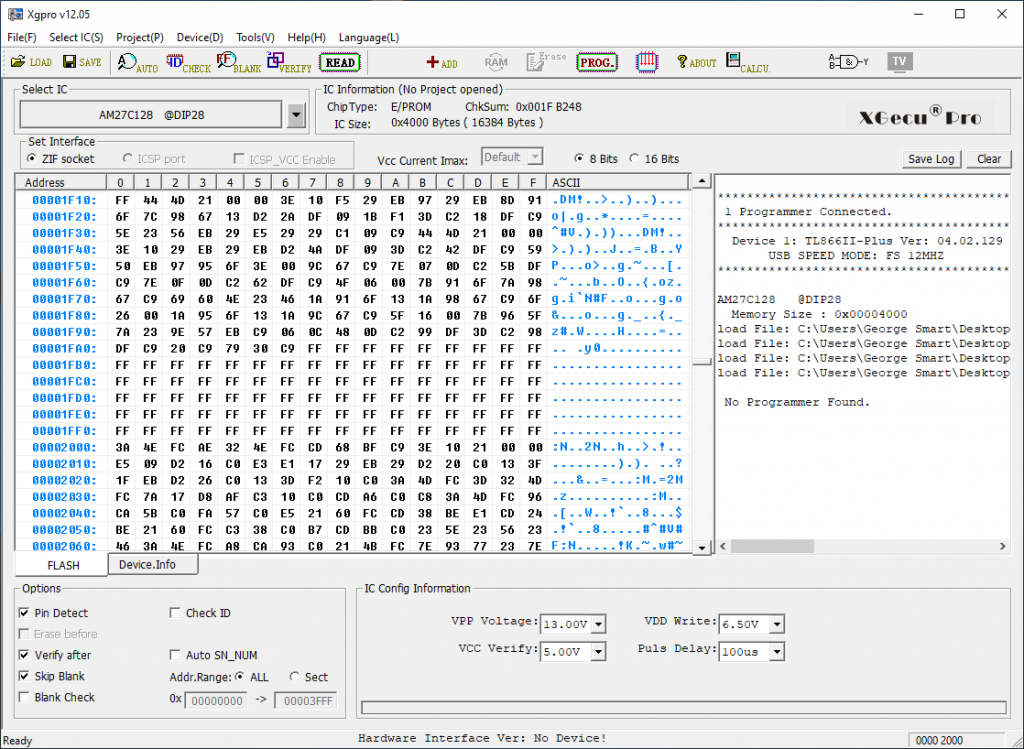
Task: Click the READ chip toolbar button
Action: coord(340,63)
